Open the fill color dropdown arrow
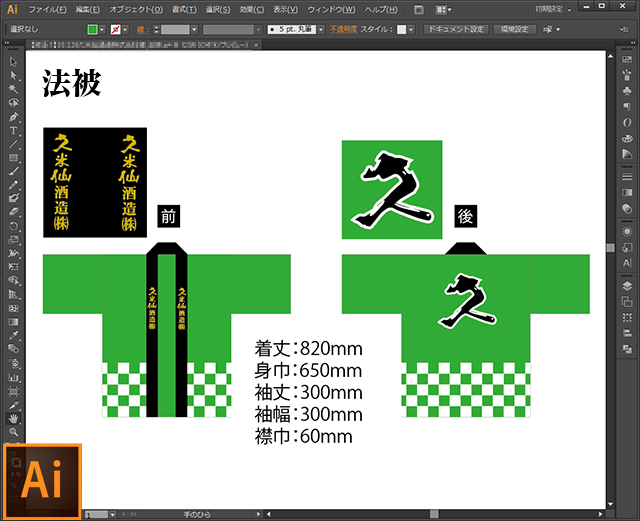 click(x=102, y=29)
